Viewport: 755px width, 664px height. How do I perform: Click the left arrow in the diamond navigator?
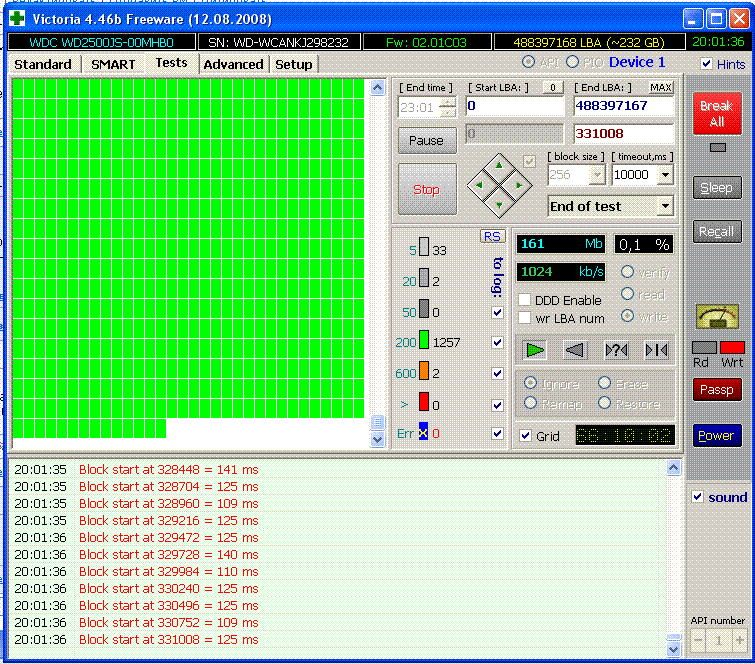coord(479,185)
